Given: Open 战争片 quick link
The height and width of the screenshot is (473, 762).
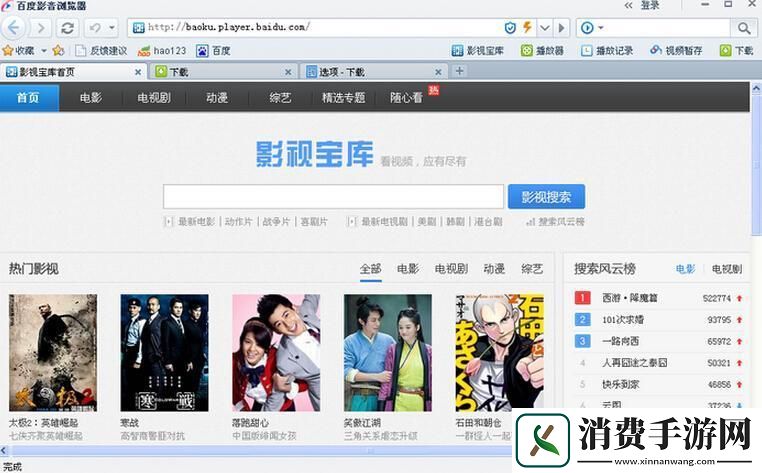Looking at the screenshot, I should pos(276,222).
